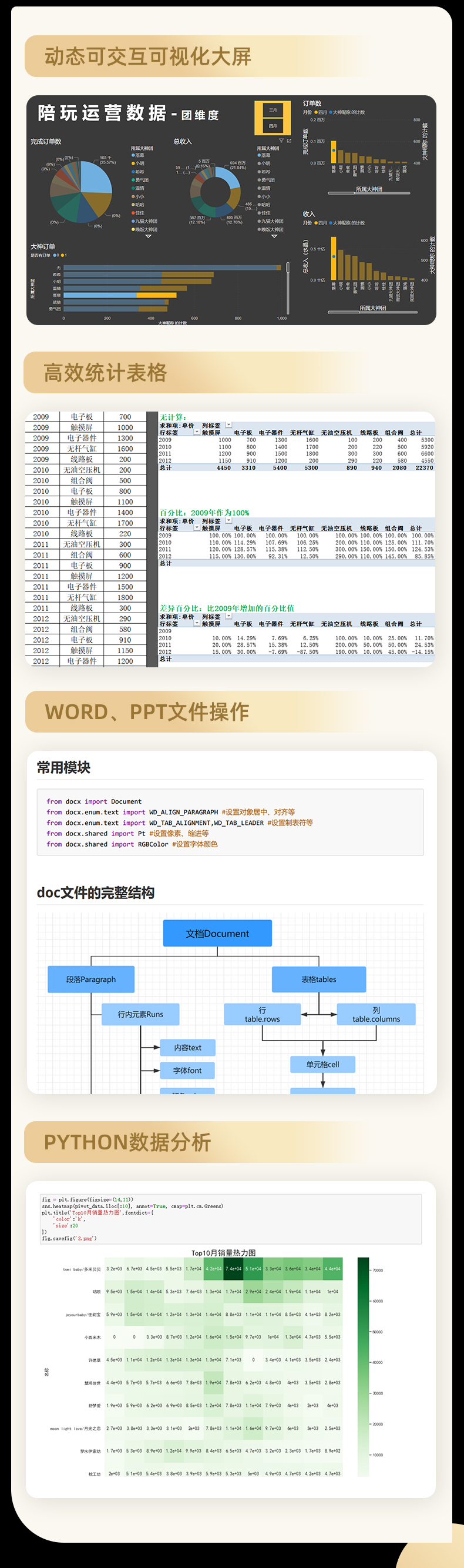Open 行标签 dropdown in the 无计算 pivot
Image resolution: width=464 pixels, height=1568 pixels.
[x=196, y=432]
